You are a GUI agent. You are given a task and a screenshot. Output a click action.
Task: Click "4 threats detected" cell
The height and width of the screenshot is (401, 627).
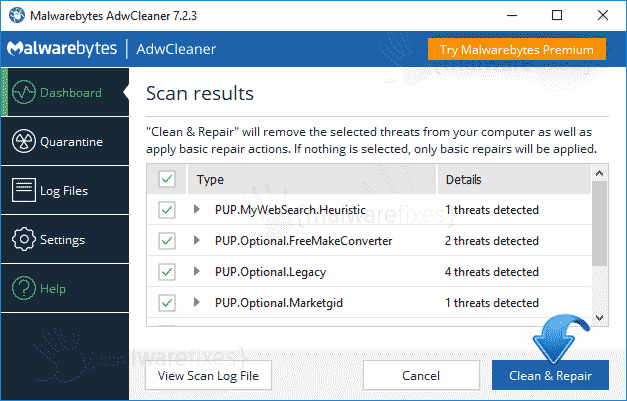[492, 272]
